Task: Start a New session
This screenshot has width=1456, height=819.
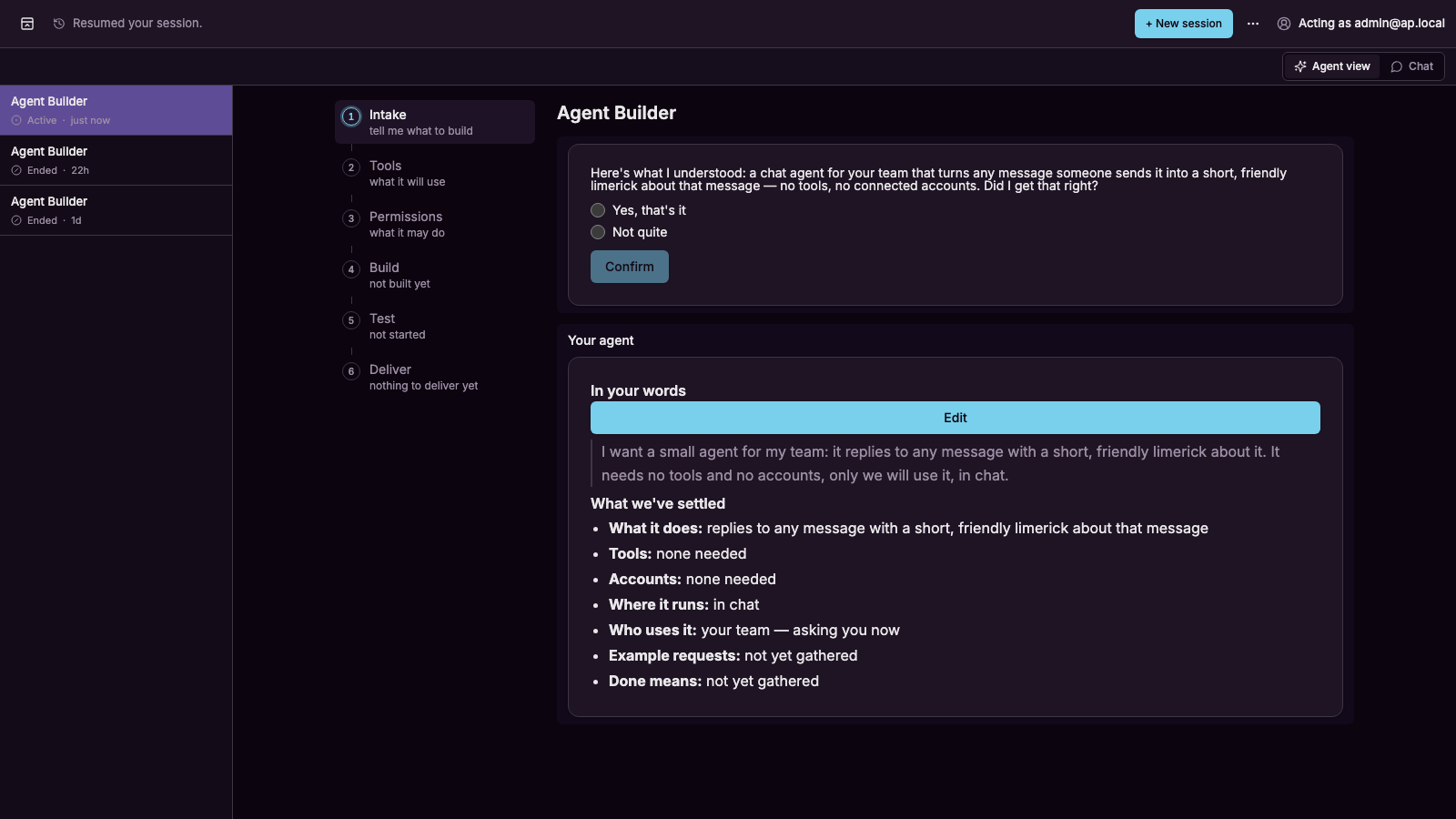Action: click(x=1184, y=24)
